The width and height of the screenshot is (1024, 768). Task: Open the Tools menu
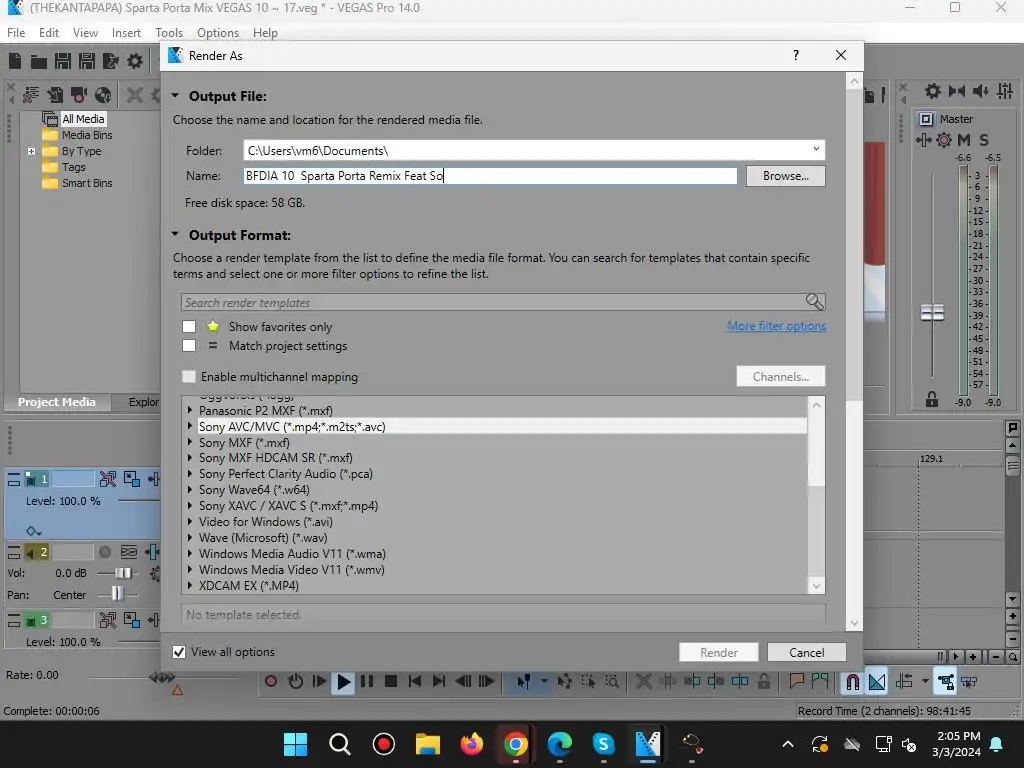pos(168,33)
